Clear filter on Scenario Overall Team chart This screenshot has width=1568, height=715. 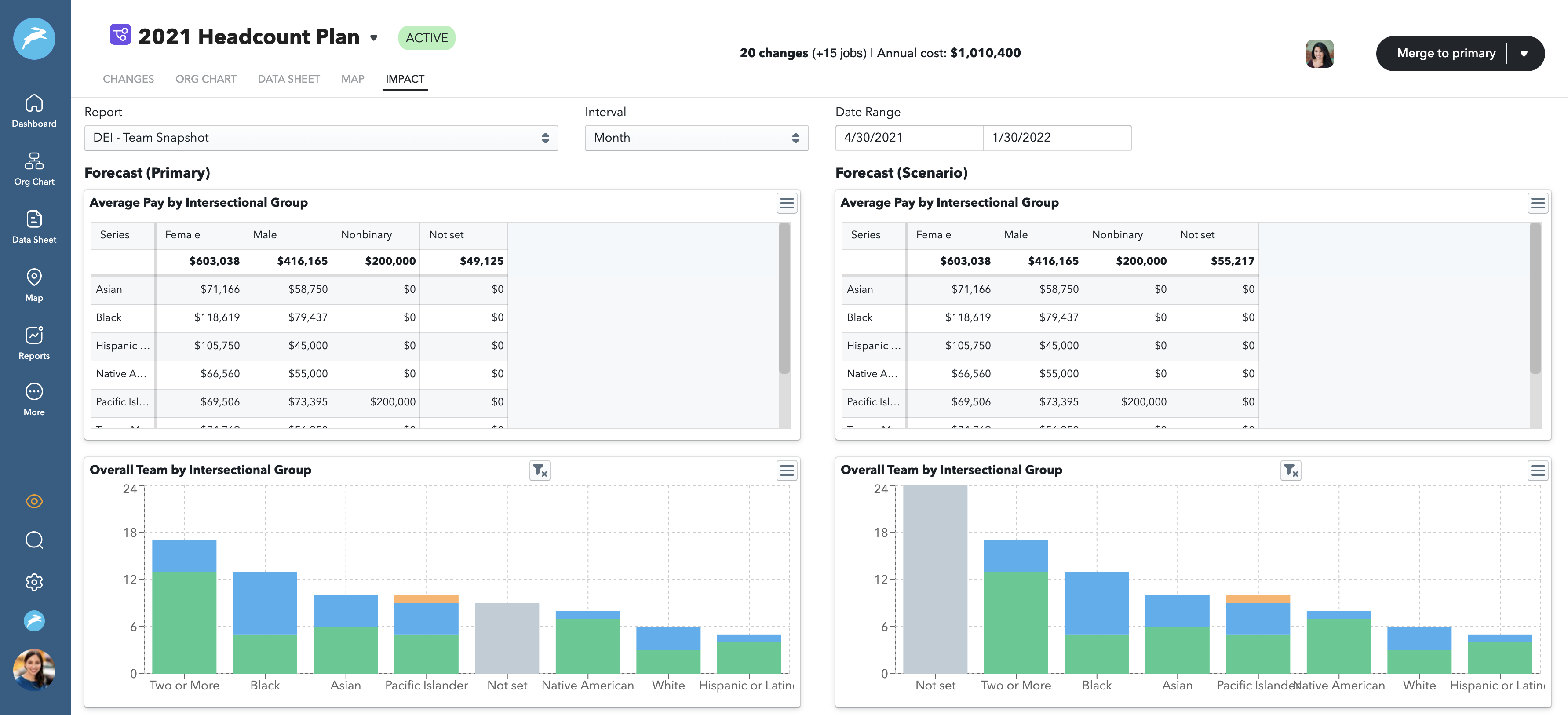[1291, 471]
